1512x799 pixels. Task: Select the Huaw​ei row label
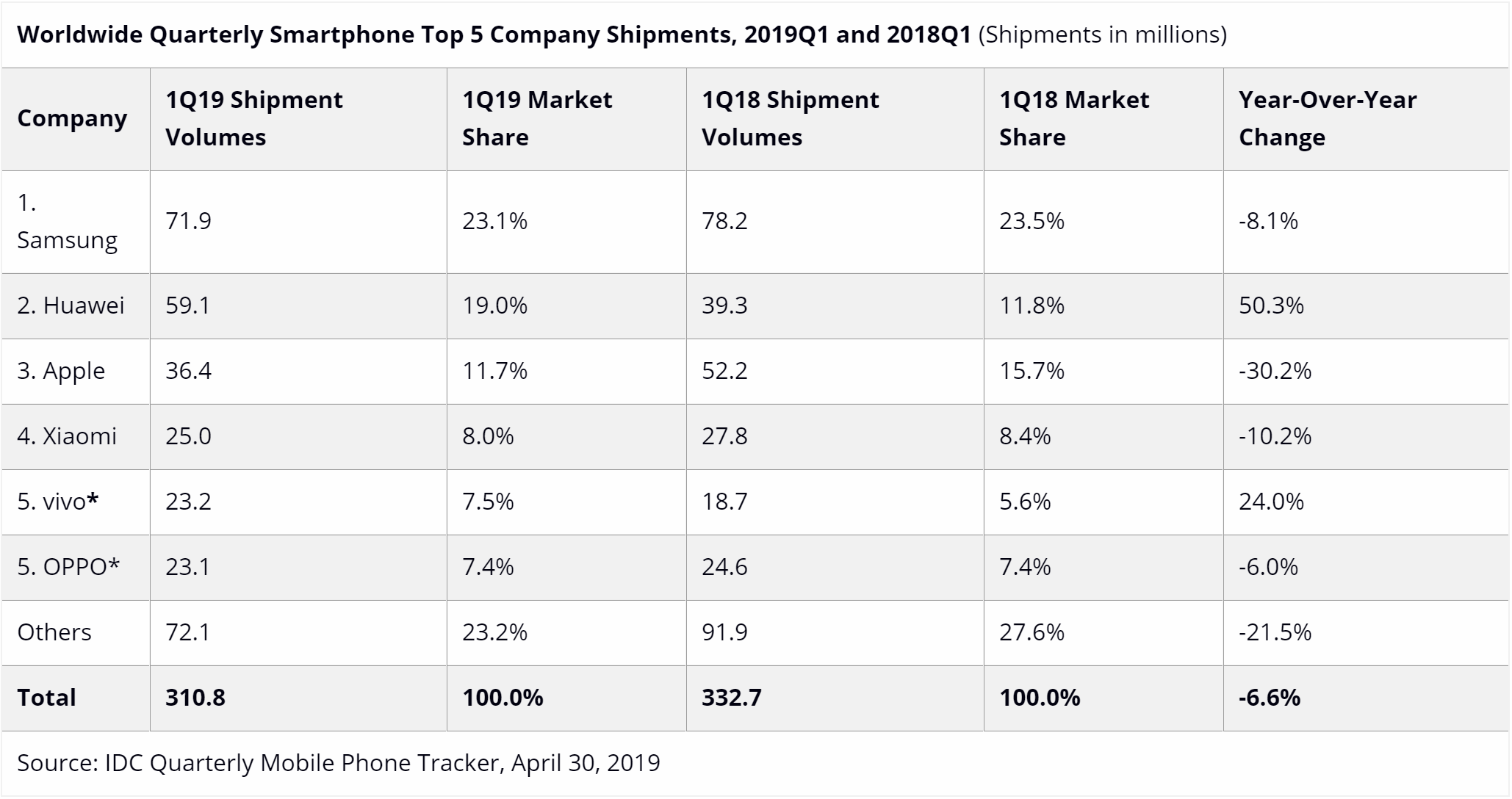tap(71, 305)
